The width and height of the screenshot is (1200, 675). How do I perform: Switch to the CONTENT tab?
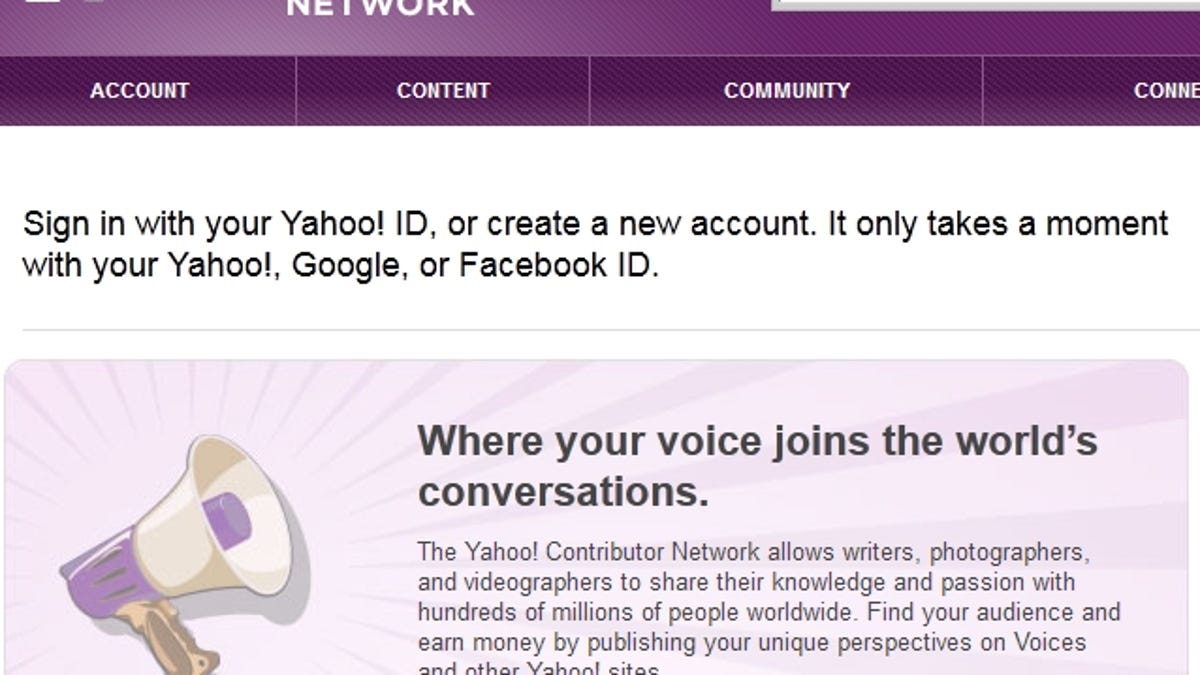[x=443, y=91]
